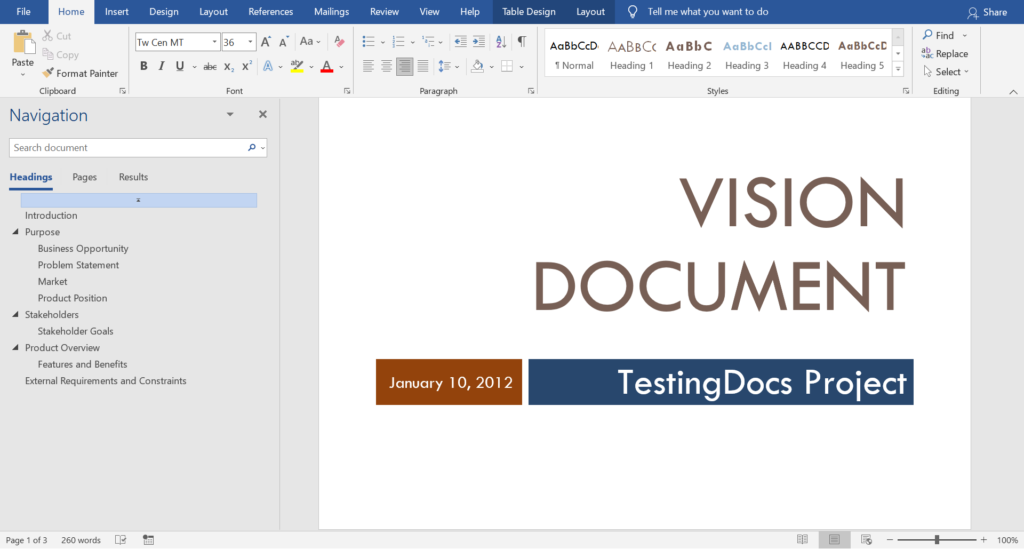Screen dimensions: 1024x549
Task: Switch to Print Layout view
Action: pos(835,540)
